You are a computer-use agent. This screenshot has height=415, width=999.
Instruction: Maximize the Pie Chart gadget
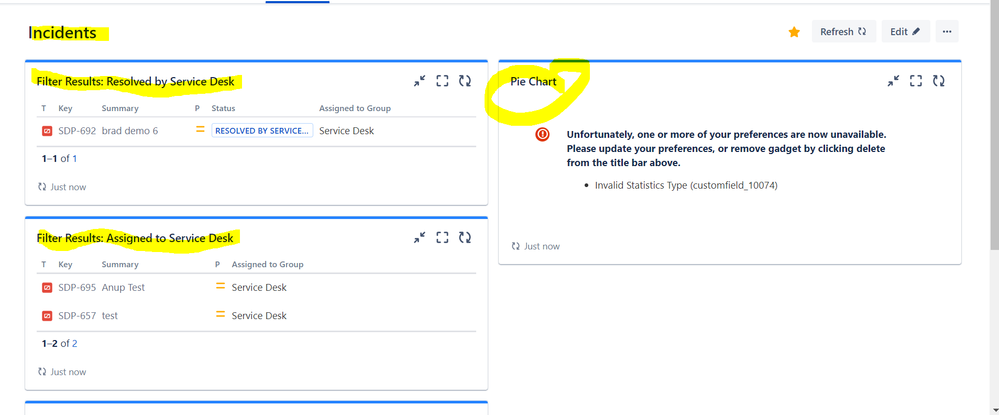(x=916, y=81)
